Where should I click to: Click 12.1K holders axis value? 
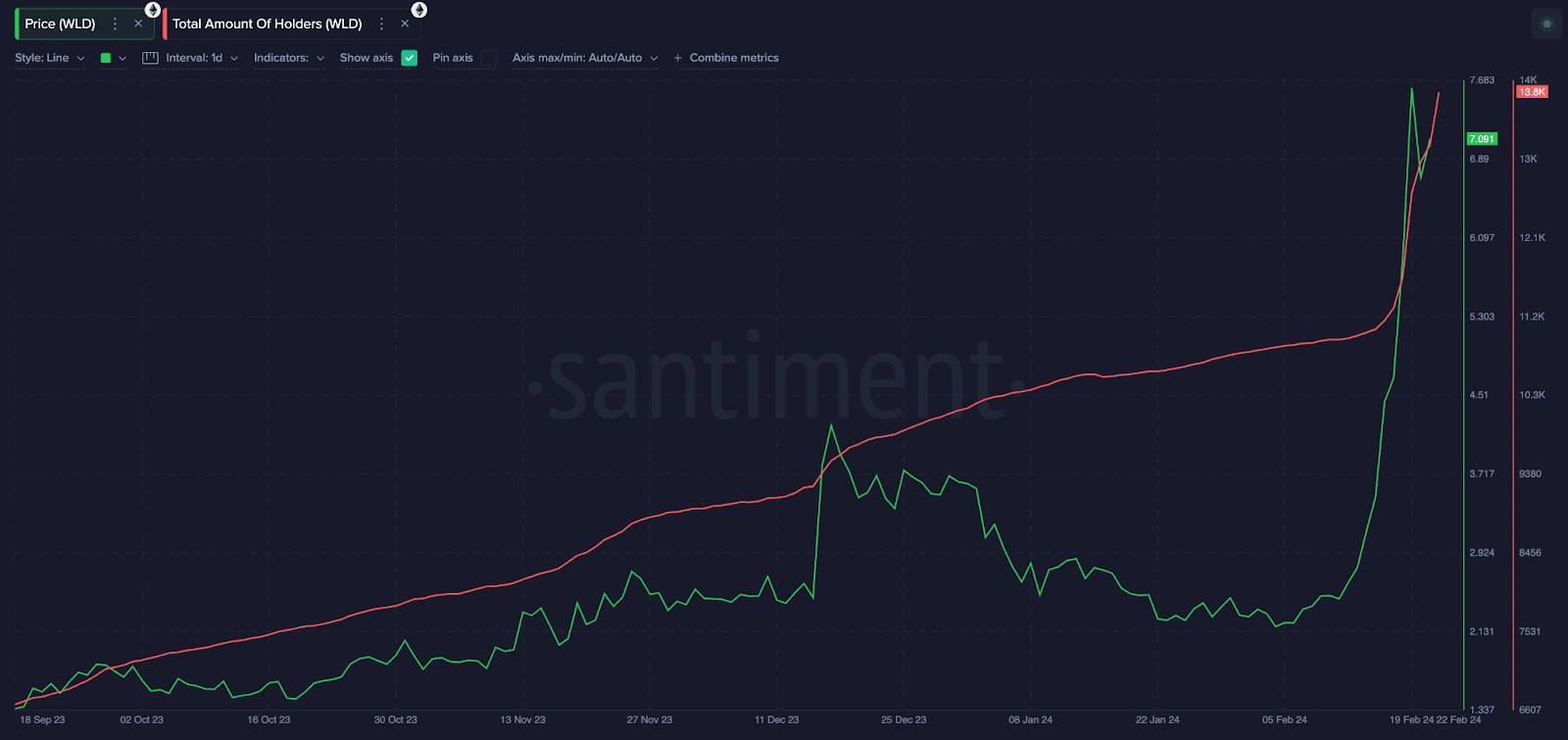tap(1533, 238)
